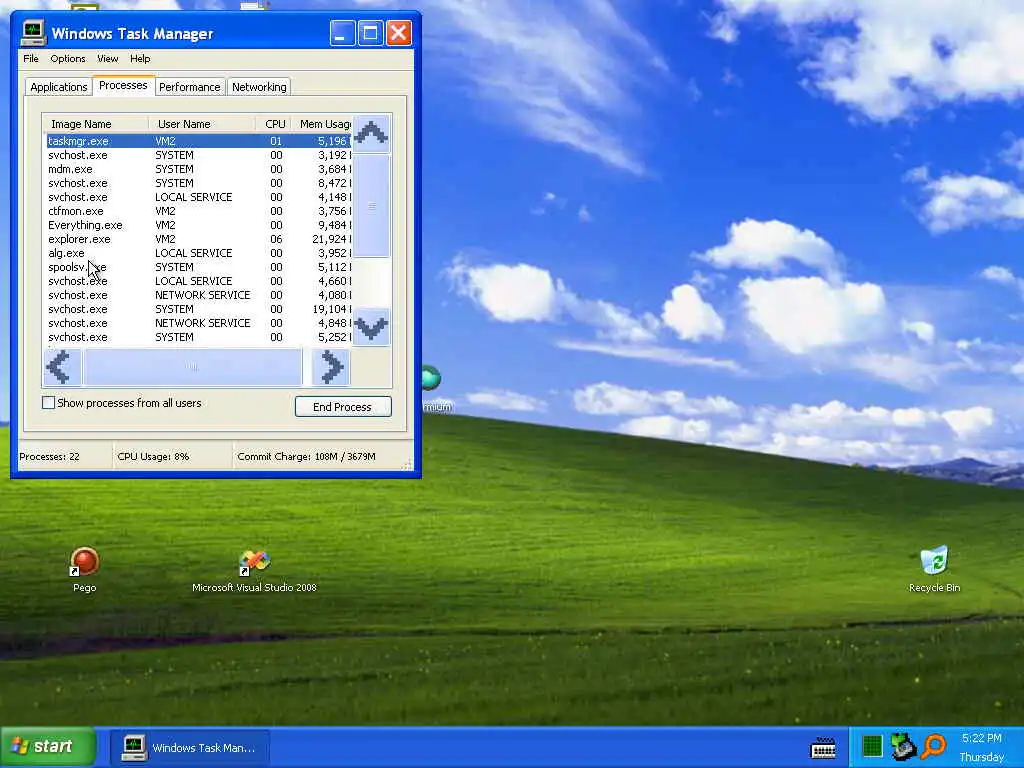
Task: Minimize the Windows Task Manager window
Action: (342, 33)
